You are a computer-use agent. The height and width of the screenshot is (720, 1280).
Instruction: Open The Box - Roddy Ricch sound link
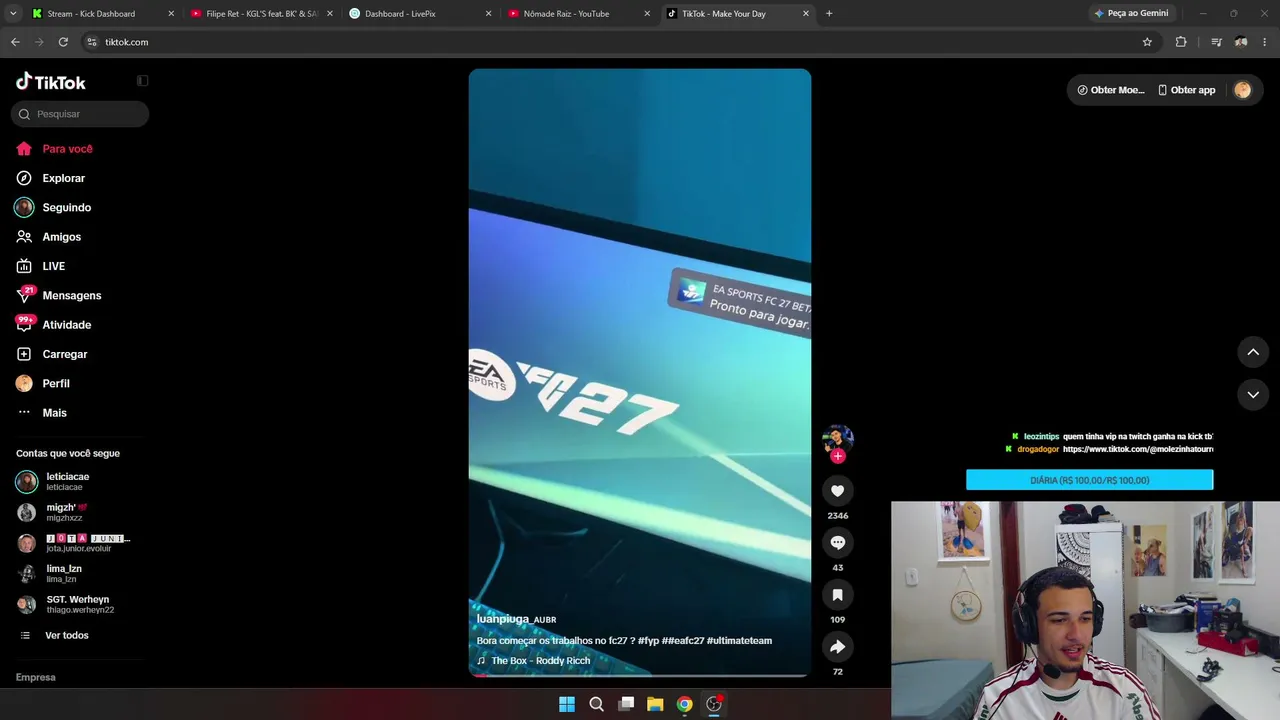point(533,661)
